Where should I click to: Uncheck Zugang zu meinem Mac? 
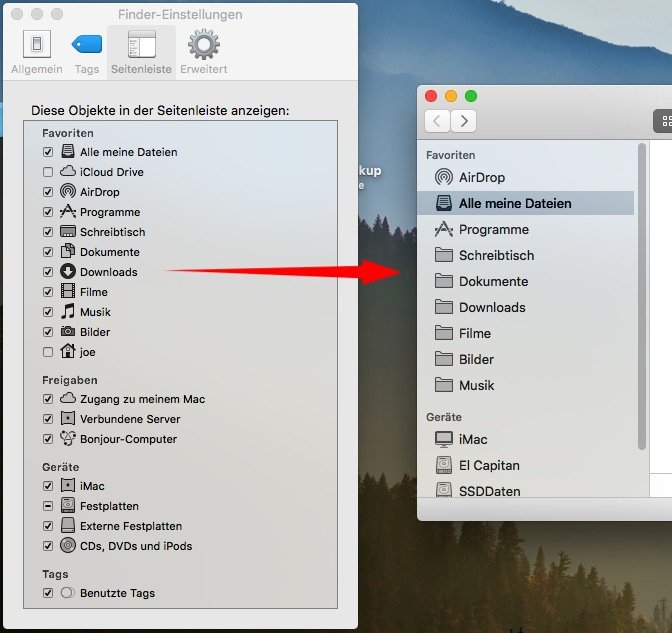[48, 399]
